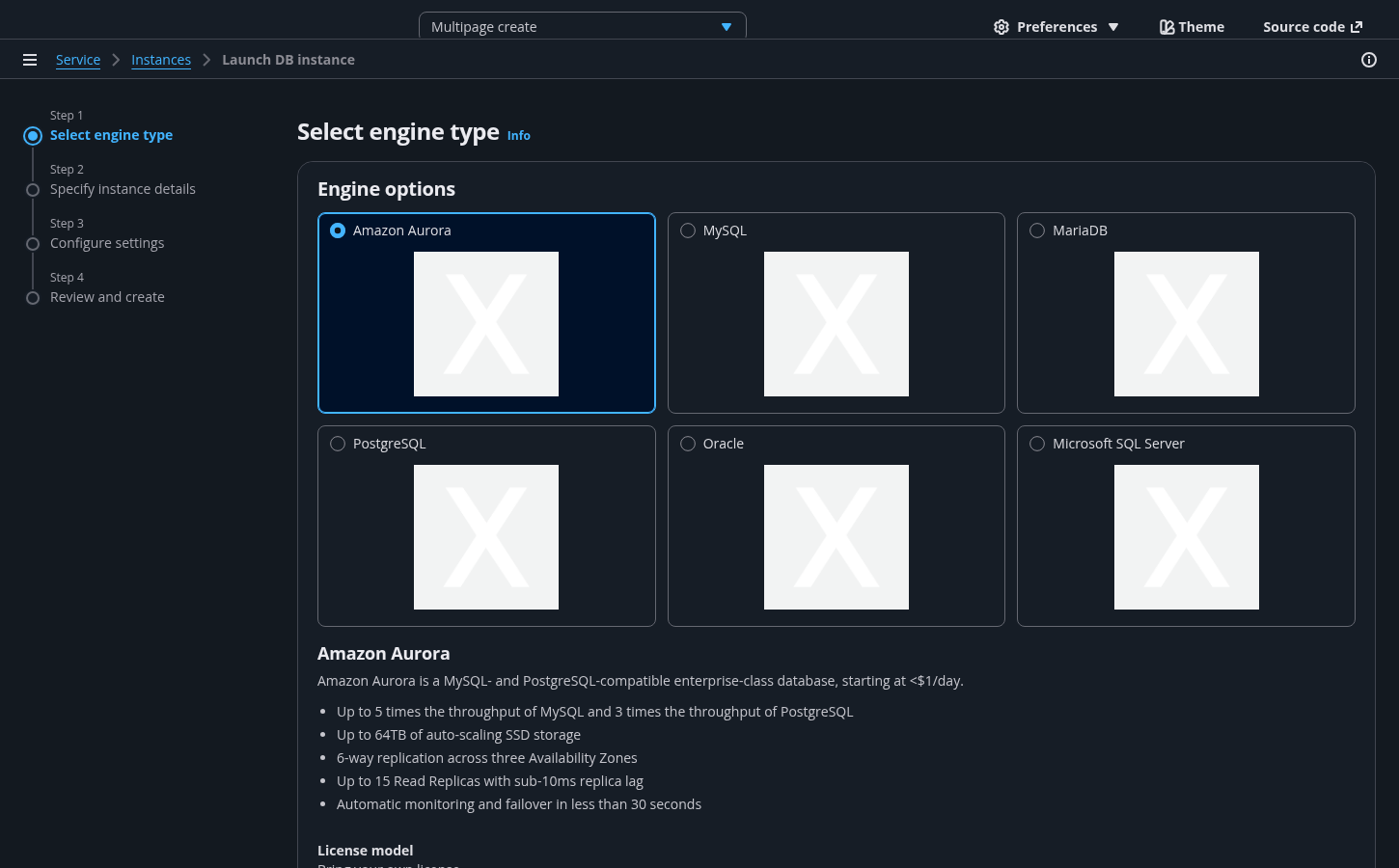Go to the Service breadcrumb link

point(78,60)
